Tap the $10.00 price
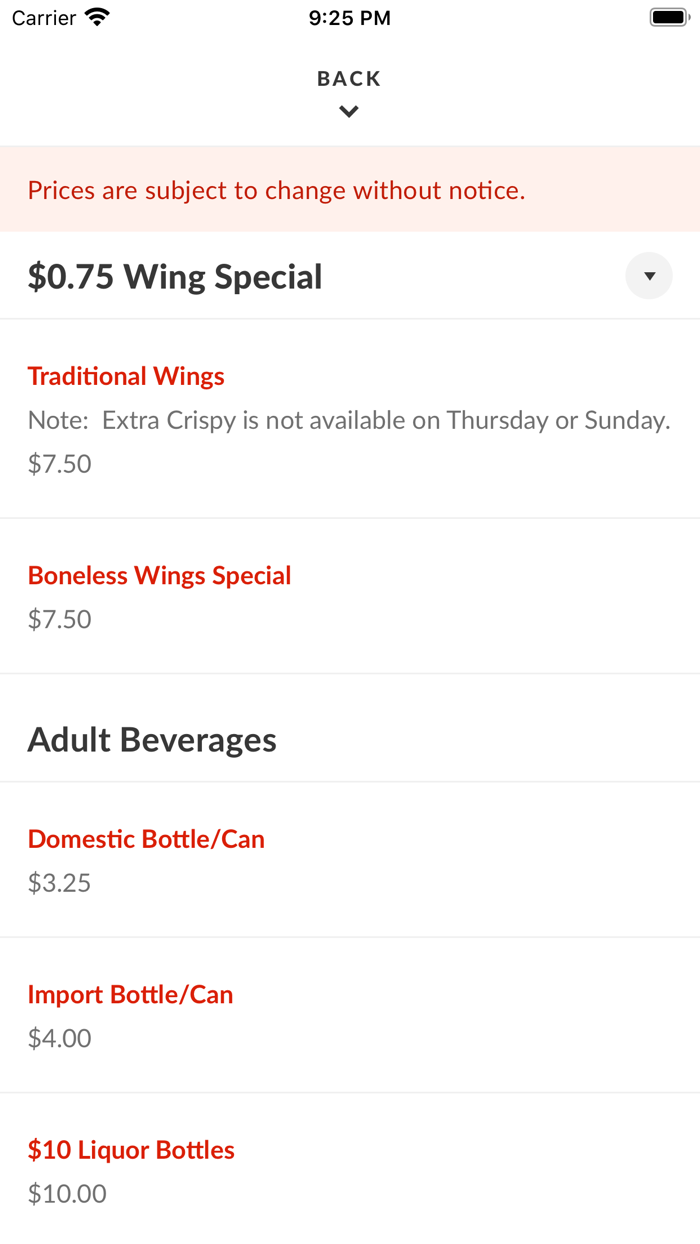 (67, 1194)
